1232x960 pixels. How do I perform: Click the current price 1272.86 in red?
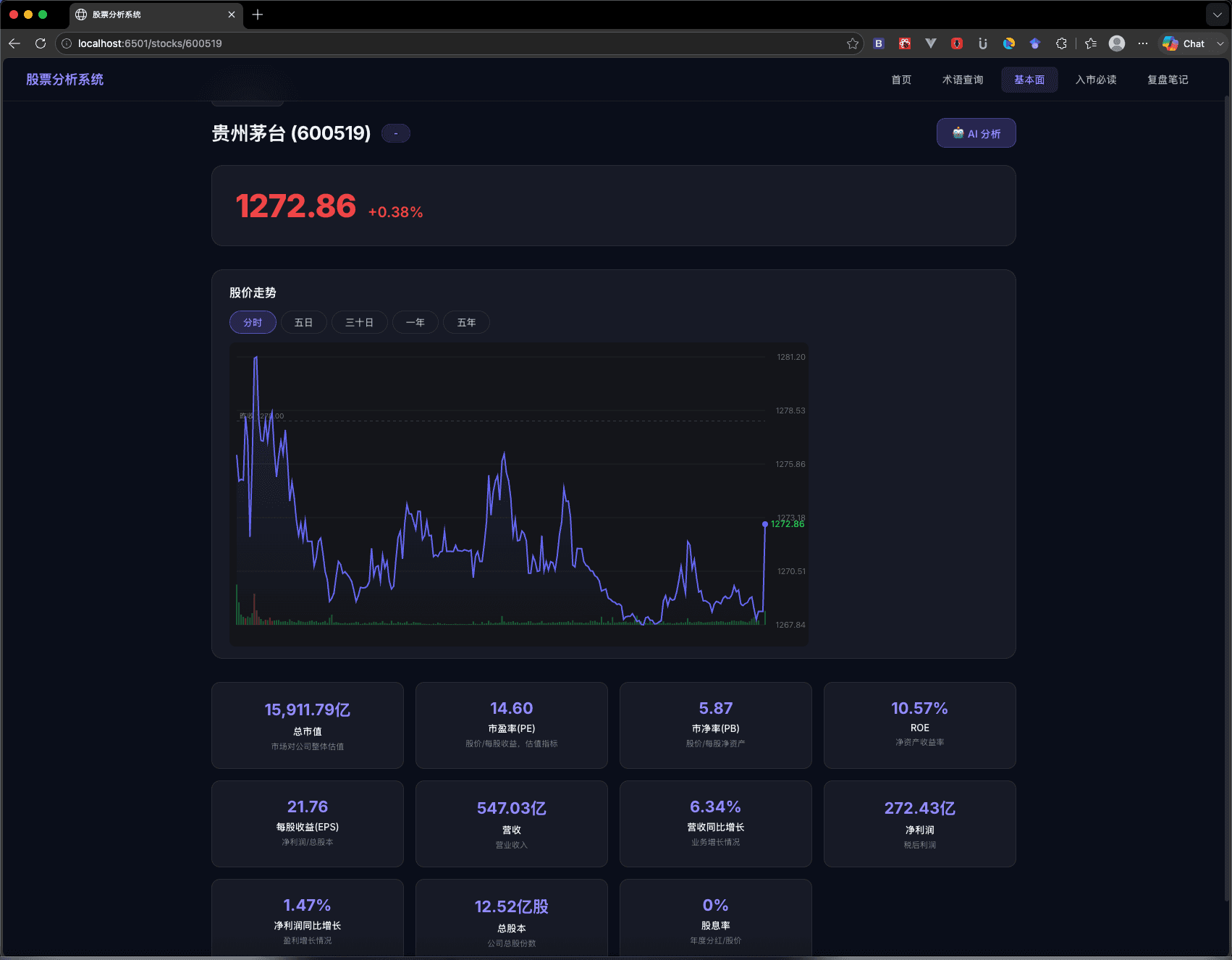click(x=296, y=206)
